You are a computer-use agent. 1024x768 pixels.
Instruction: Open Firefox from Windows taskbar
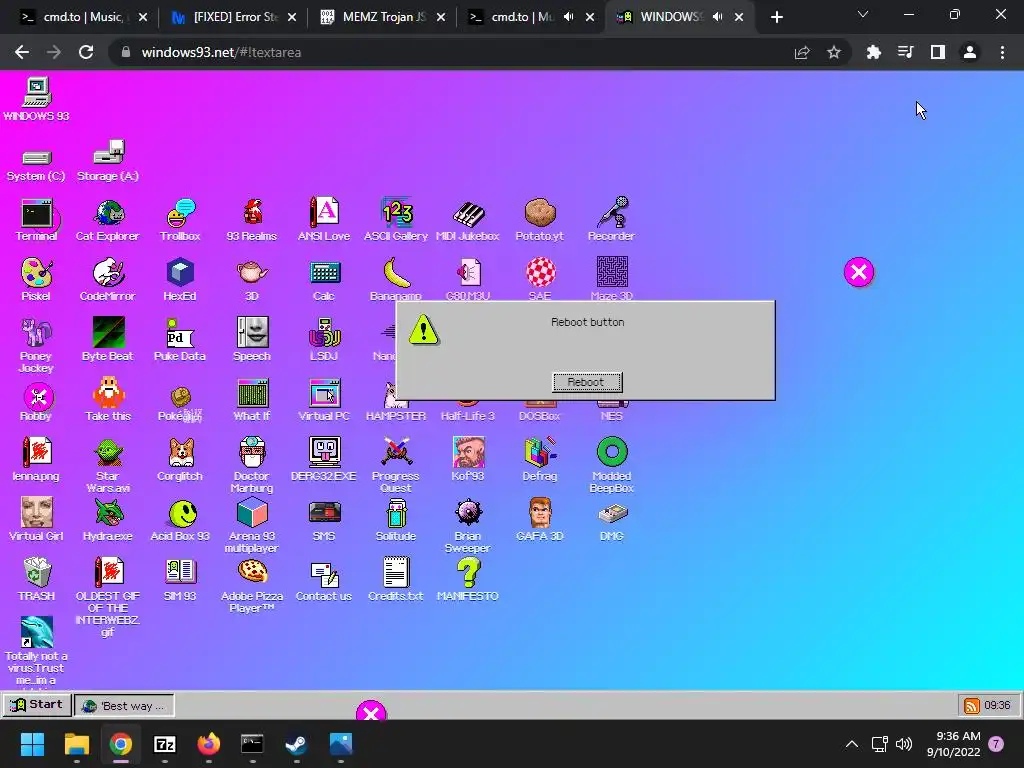(x=208, y=744)
